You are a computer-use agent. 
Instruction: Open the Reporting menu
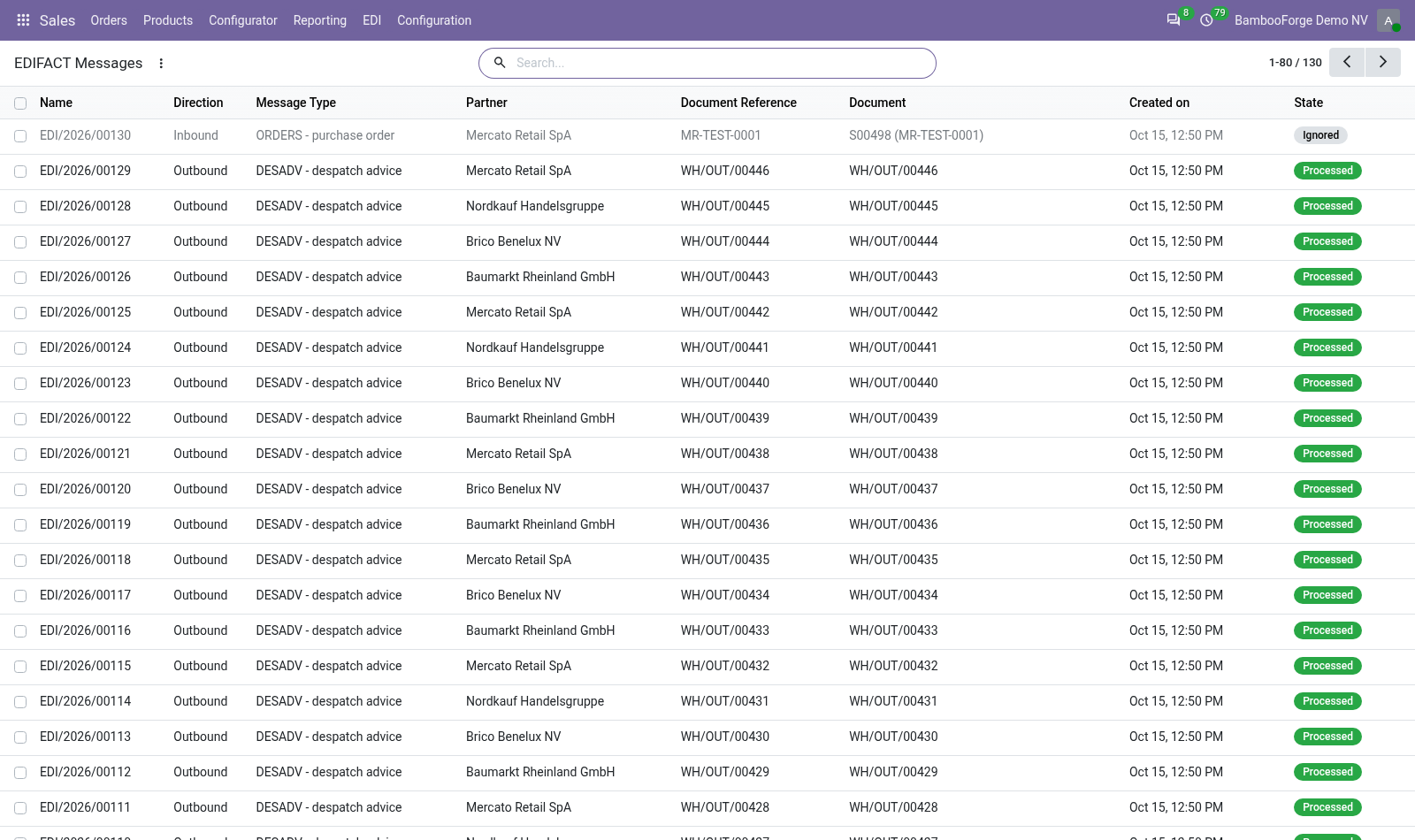coord(320,20)
